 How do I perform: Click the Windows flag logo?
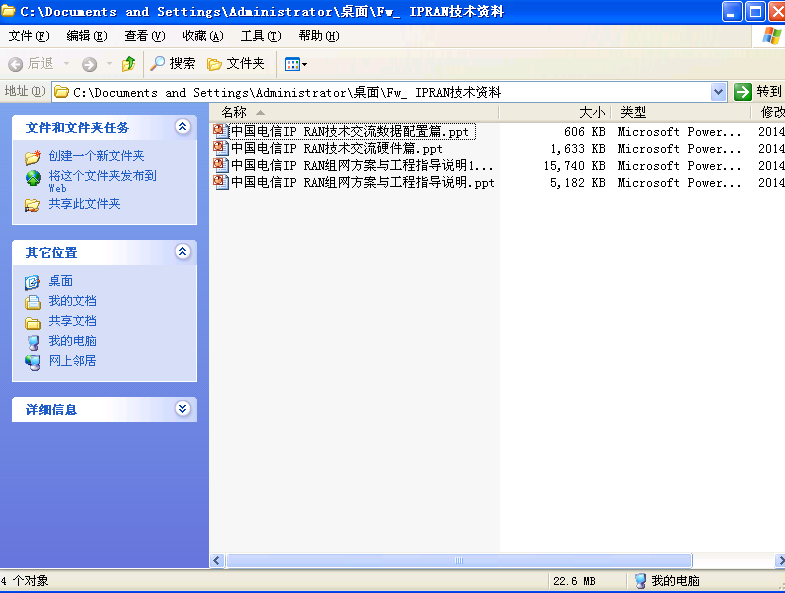(x=771, y=36)
